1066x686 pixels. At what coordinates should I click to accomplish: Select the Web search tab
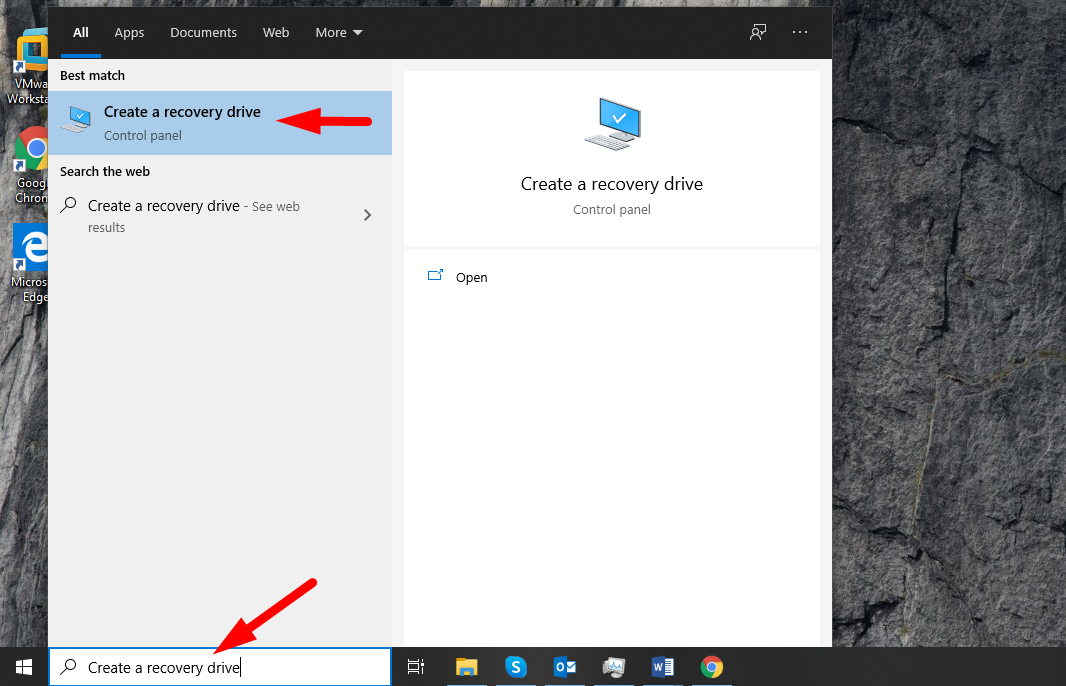point(276,32)
